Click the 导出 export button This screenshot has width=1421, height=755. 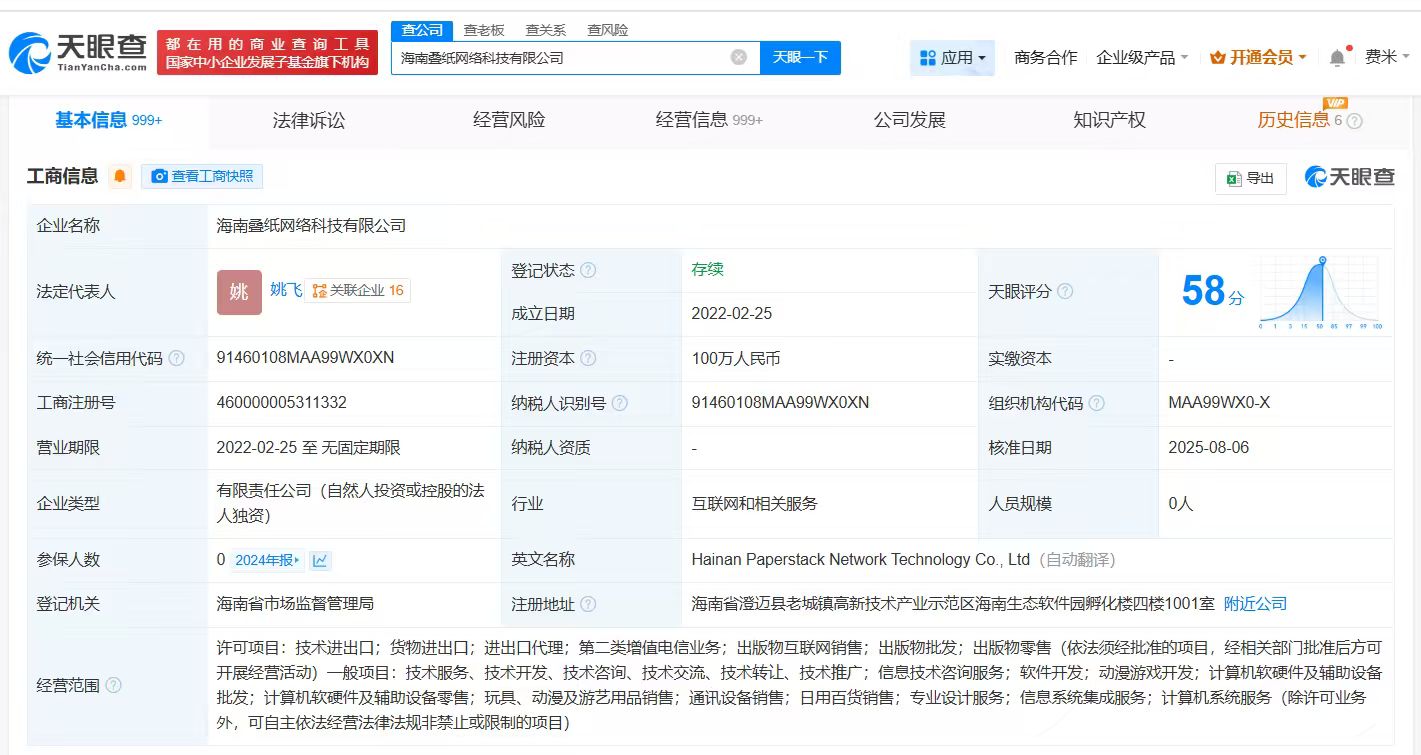[x=1250, y=178]
